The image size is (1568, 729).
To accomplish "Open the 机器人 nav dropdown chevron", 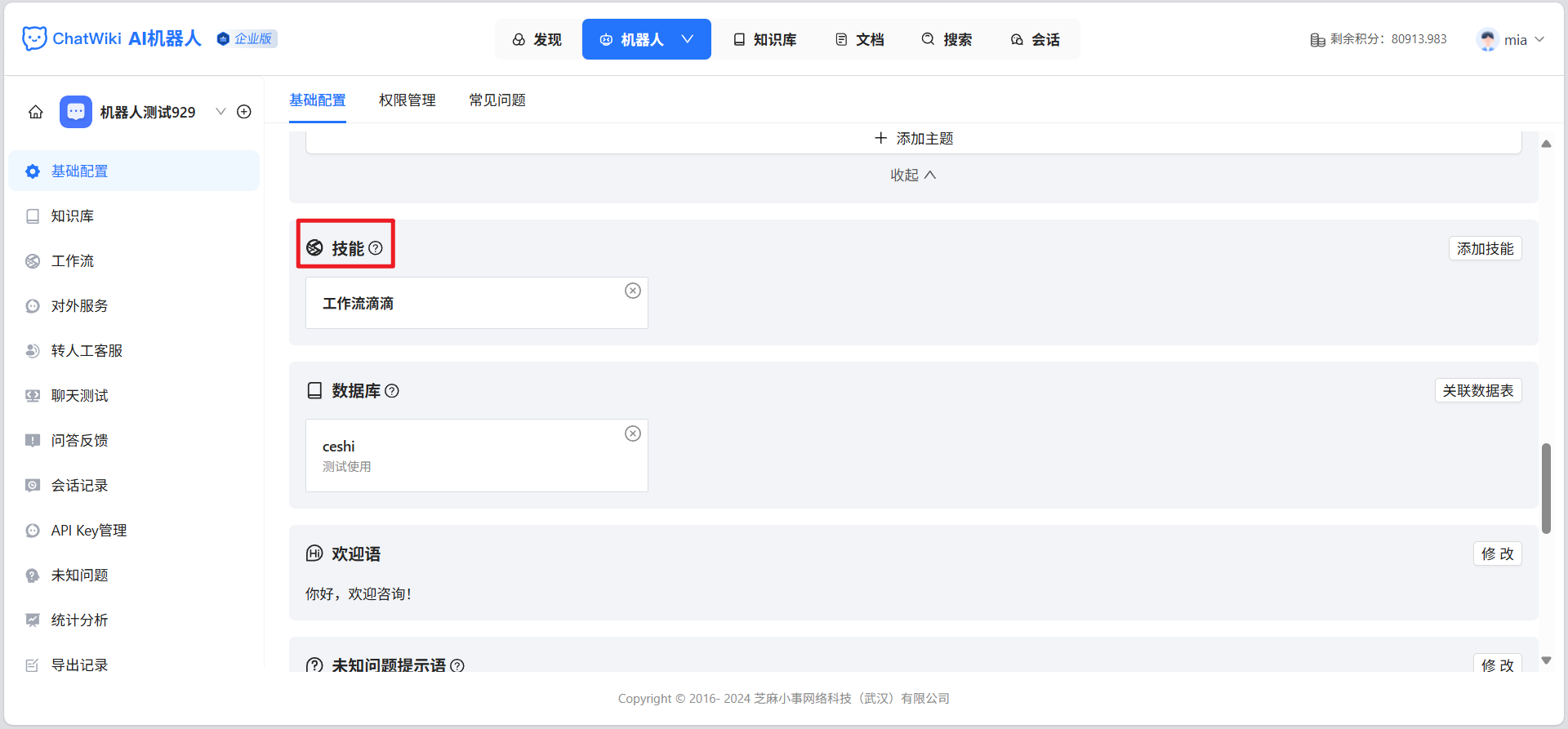I will 688,39.
